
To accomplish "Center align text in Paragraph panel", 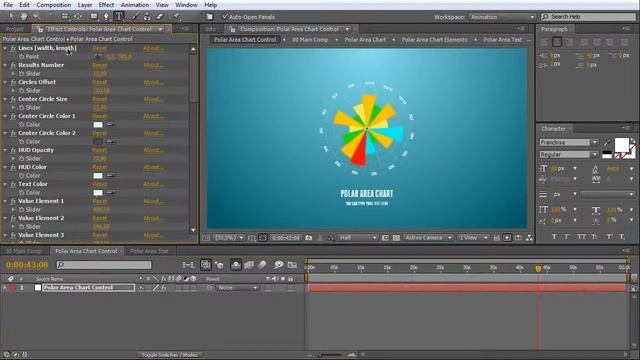I will (557, 42).
